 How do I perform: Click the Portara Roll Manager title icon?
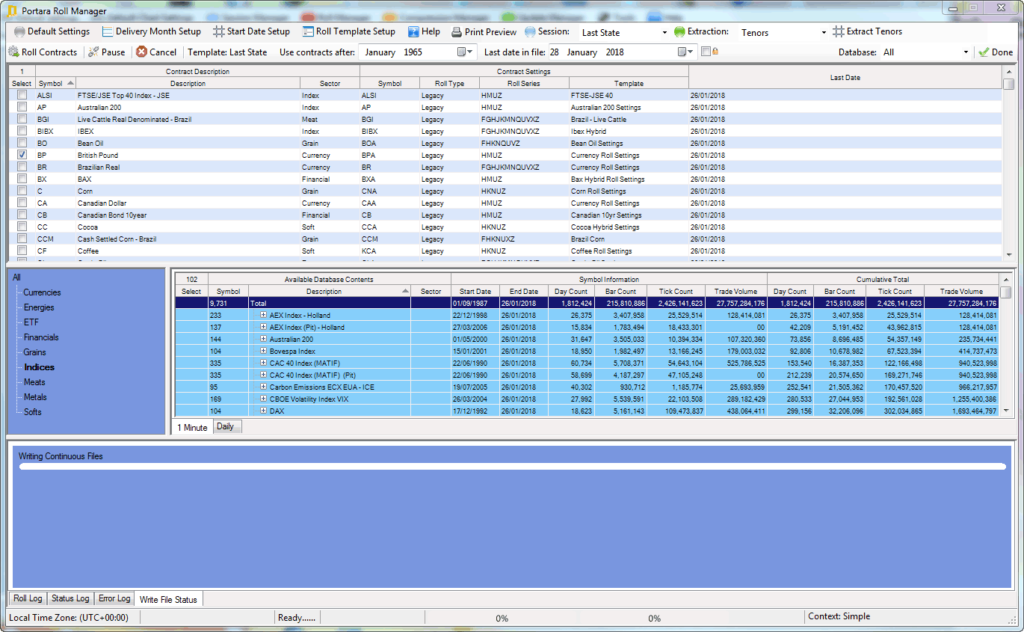click(12, 10)
